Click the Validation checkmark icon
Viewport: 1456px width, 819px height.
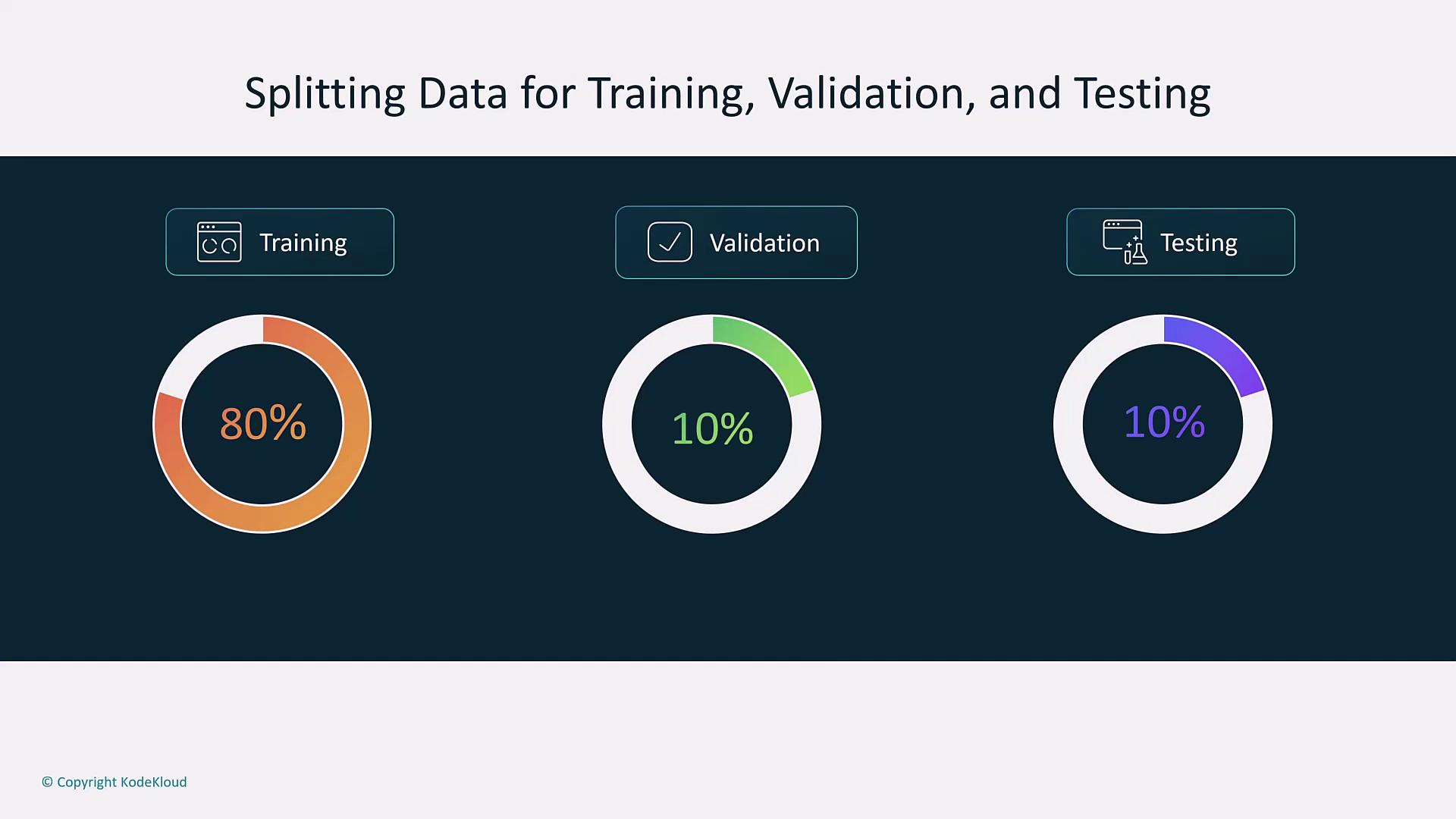[x=670, y=242]
